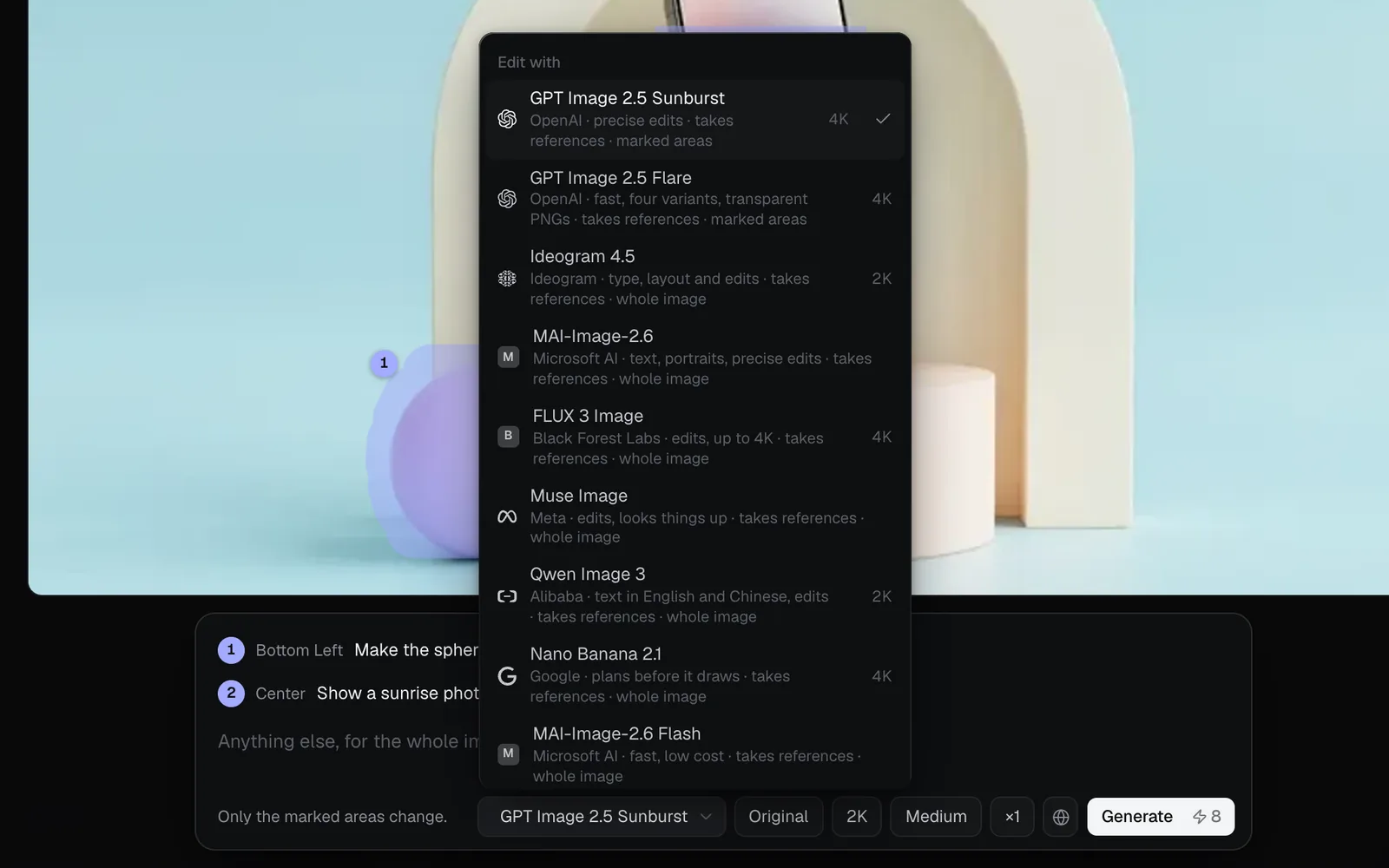Pick Muse Image from the Edit with menu

point(694,516)
